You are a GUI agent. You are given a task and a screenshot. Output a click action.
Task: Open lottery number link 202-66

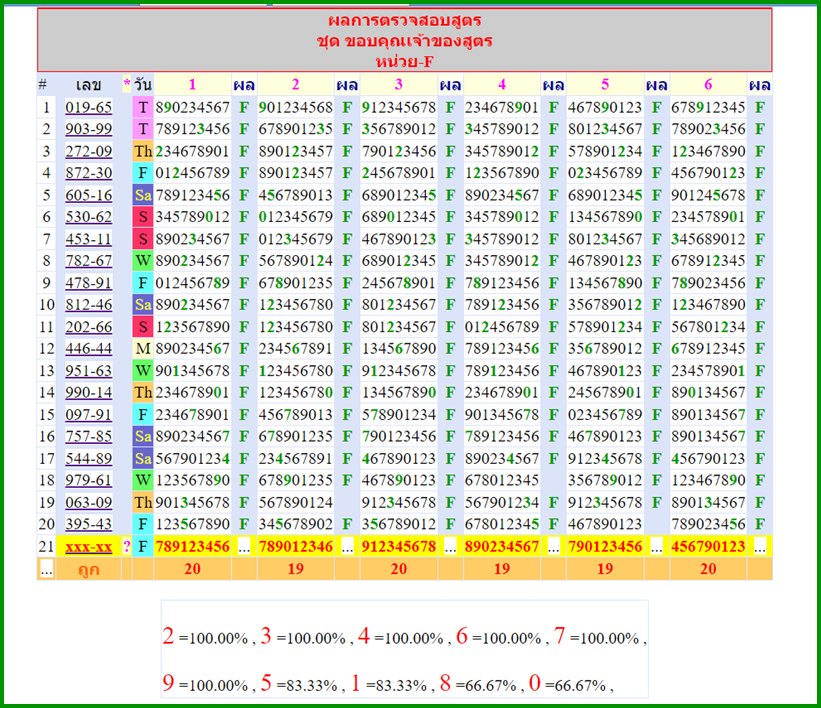88,327
